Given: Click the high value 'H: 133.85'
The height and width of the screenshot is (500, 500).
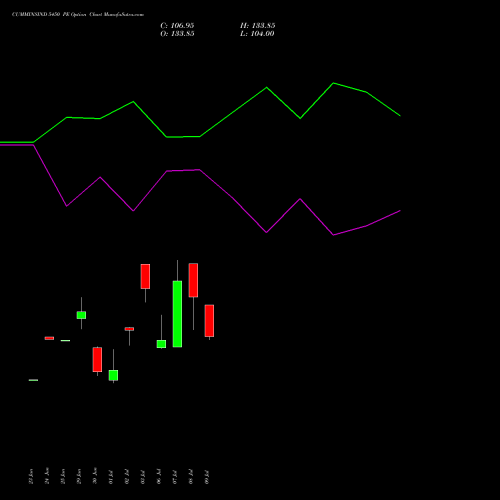Looking at the screenshot, I should click(x=257, y=26).
